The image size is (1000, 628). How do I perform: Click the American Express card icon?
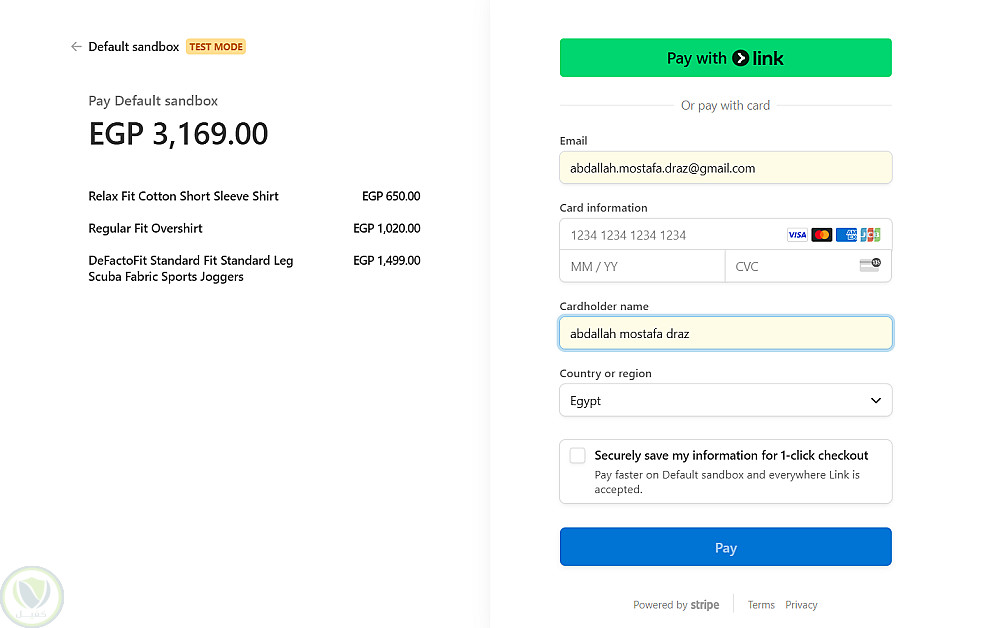coord(846,235)
